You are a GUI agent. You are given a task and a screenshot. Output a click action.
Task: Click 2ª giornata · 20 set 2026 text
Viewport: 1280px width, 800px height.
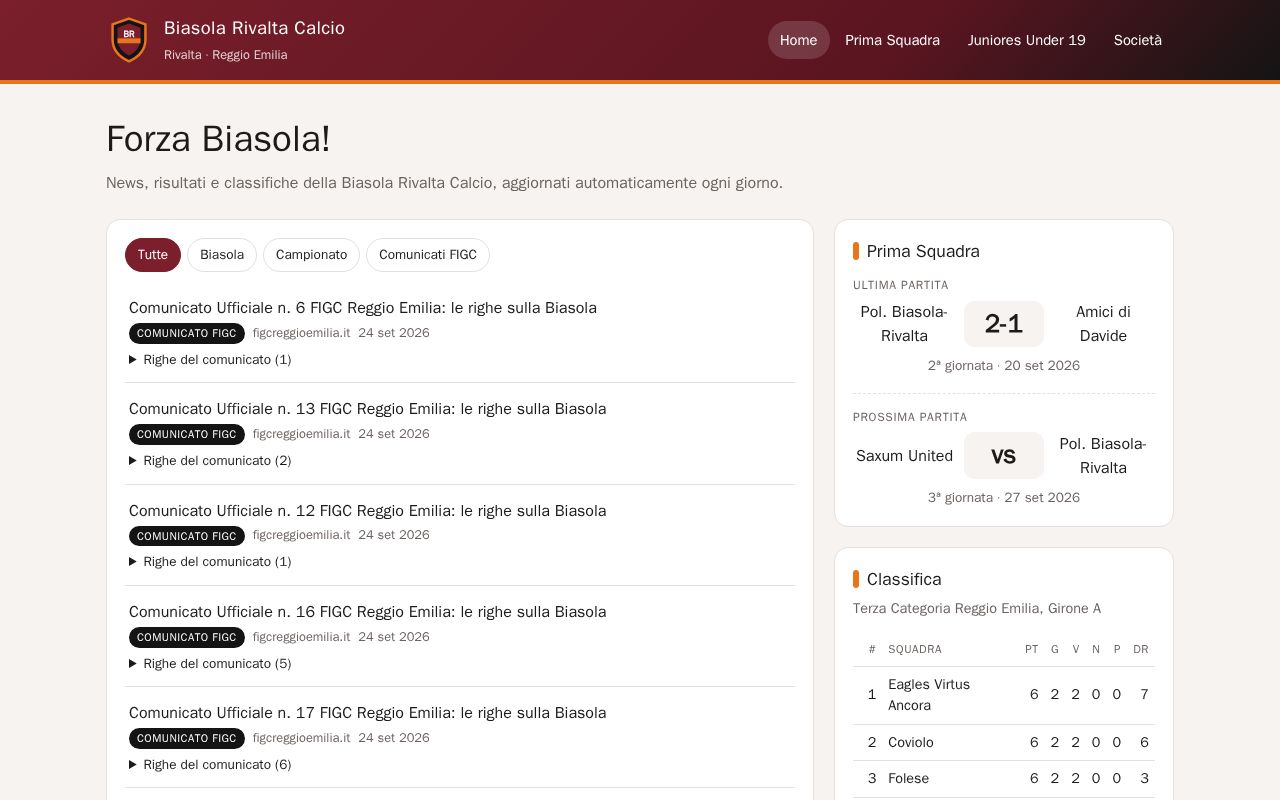1004,366
